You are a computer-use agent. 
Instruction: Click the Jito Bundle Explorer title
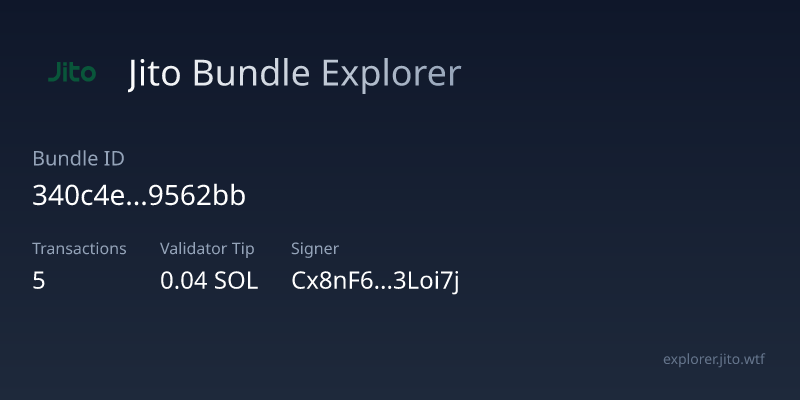click(x=294, y=74)
